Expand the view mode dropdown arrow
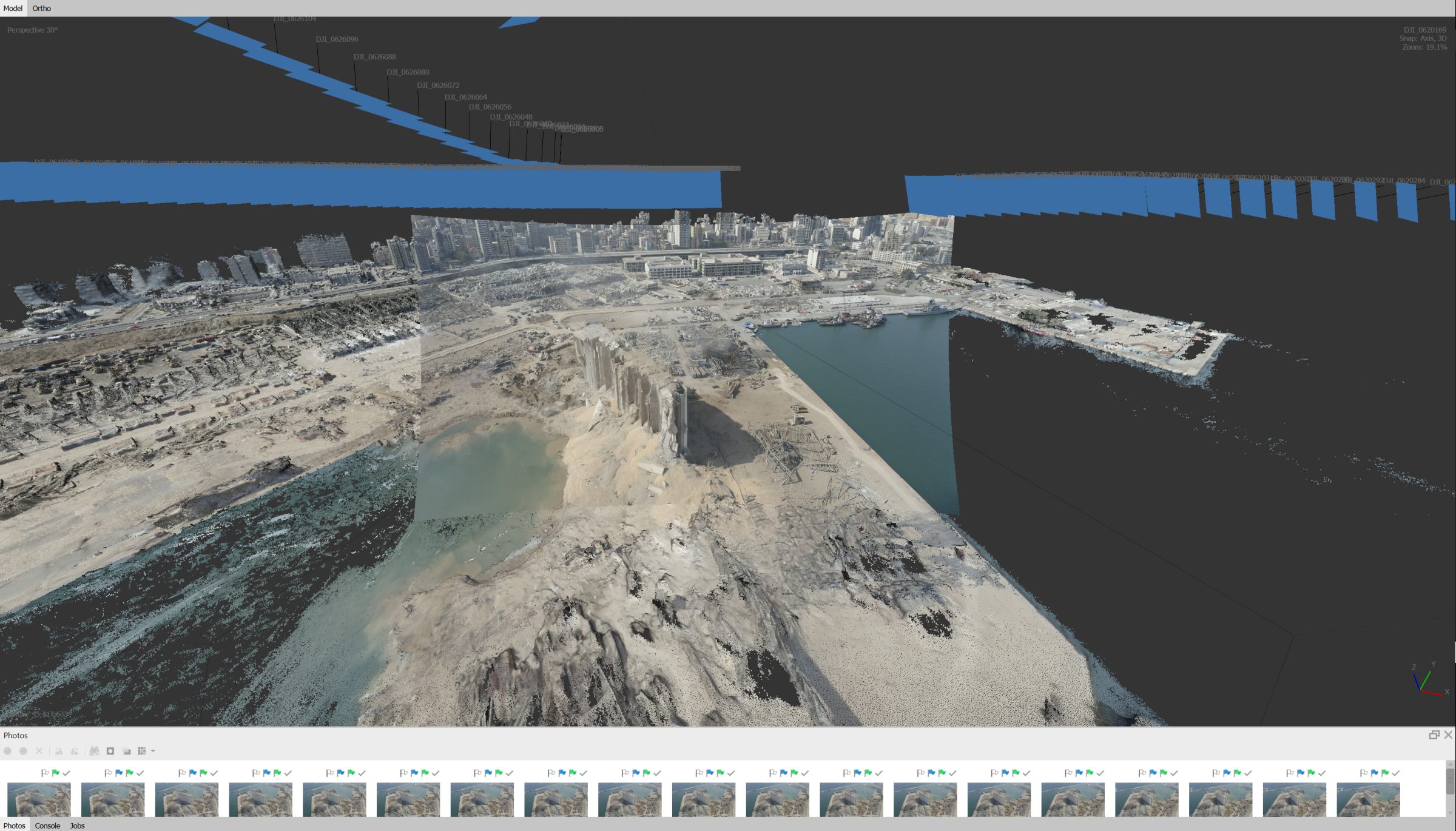Image resolution: width=1456 pixels, height=831 pixels. pos(153,751)
